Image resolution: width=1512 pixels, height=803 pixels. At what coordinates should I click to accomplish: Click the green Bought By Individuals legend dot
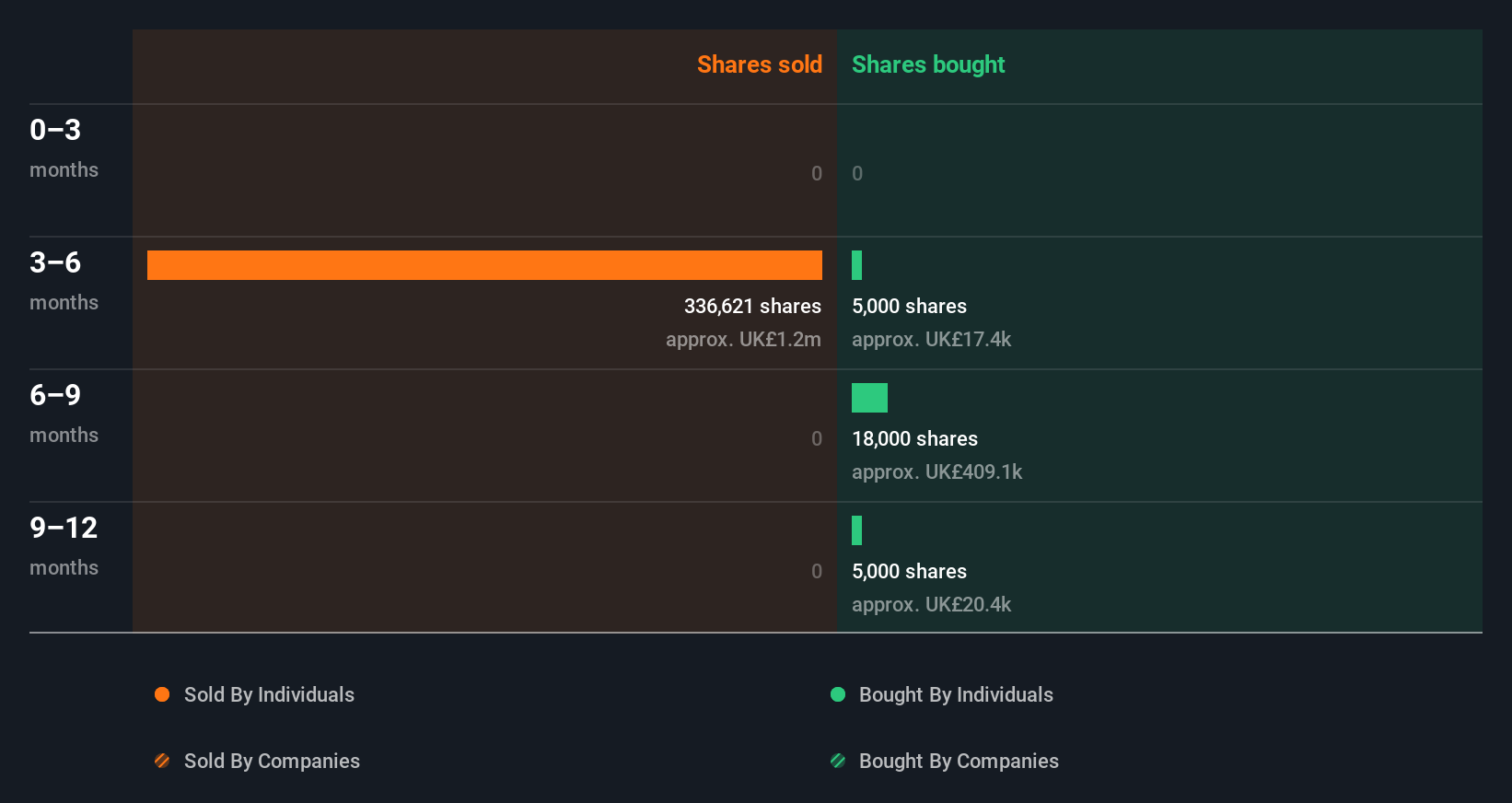coord(838,694)
